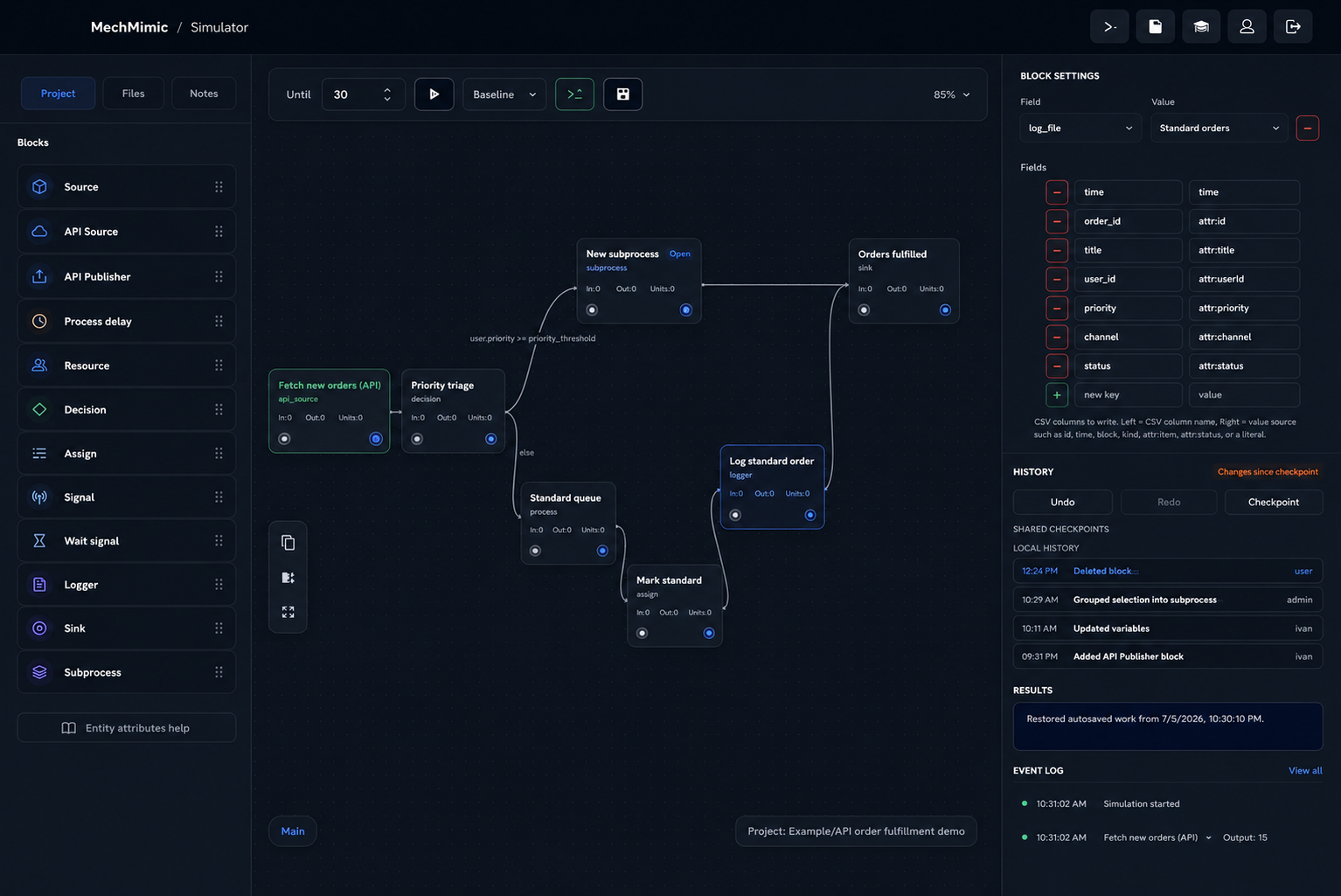
Task: Click the green script console toolbar button
Action: 574,94
